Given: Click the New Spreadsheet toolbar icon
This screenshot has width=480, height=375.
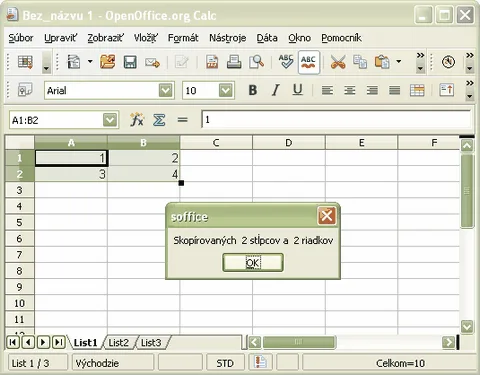Looking at the screenshot, I should [74, 62].
